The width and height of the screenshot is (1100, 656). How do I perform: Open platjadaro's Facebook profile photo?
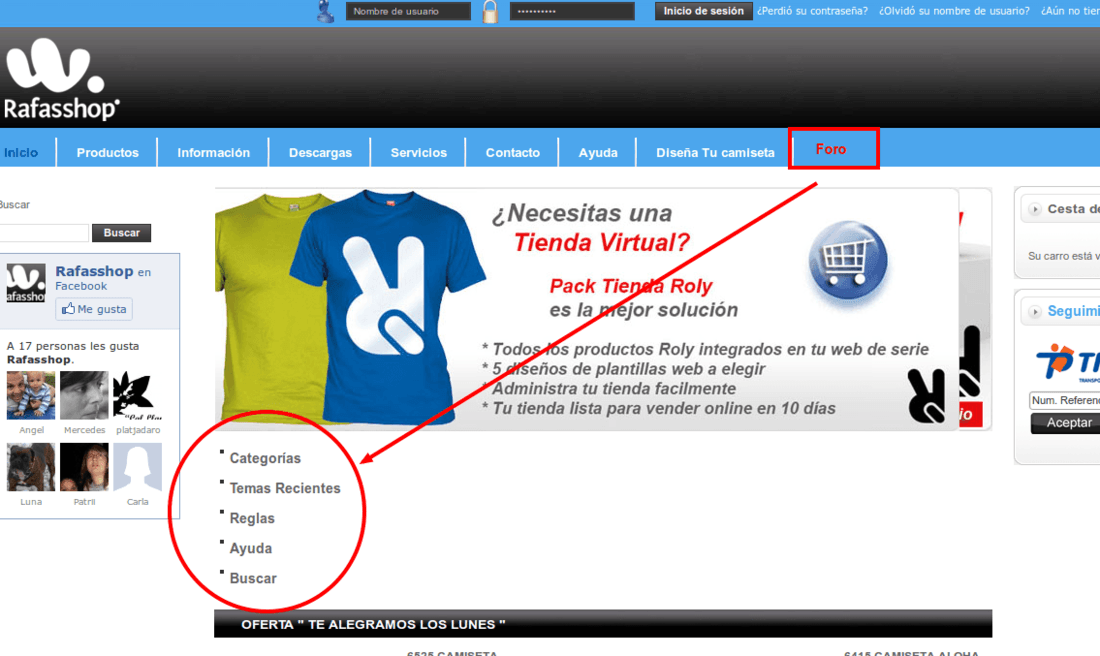[x=138, y=395]
